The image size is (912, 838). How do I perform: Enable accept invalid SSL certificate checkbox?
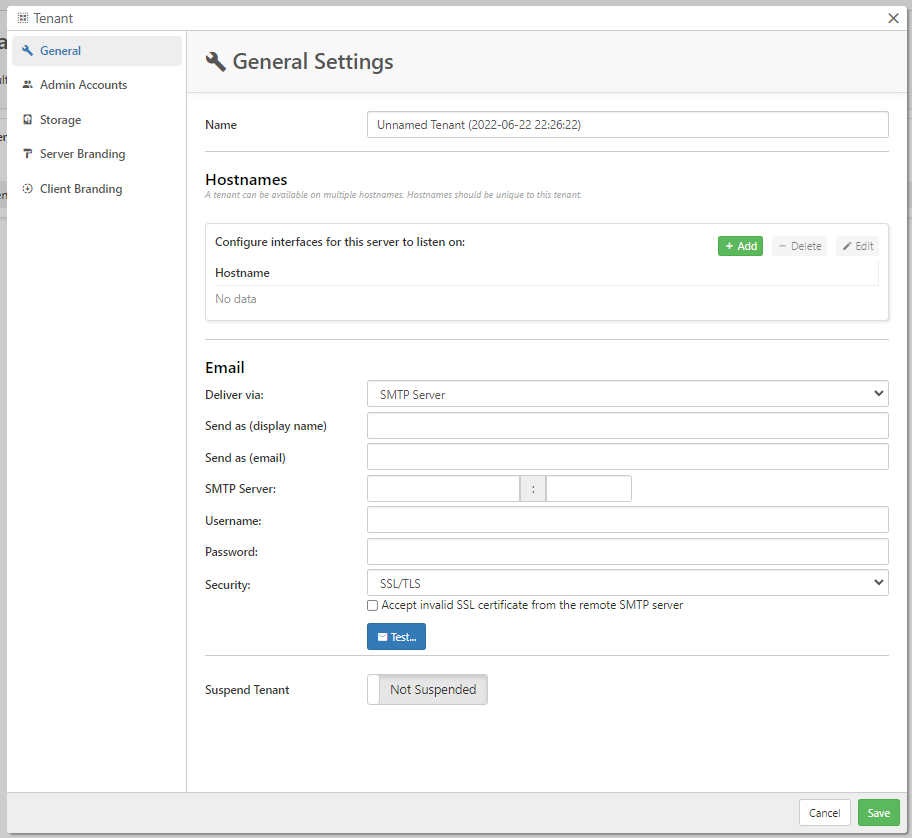(x=373, y=606)
